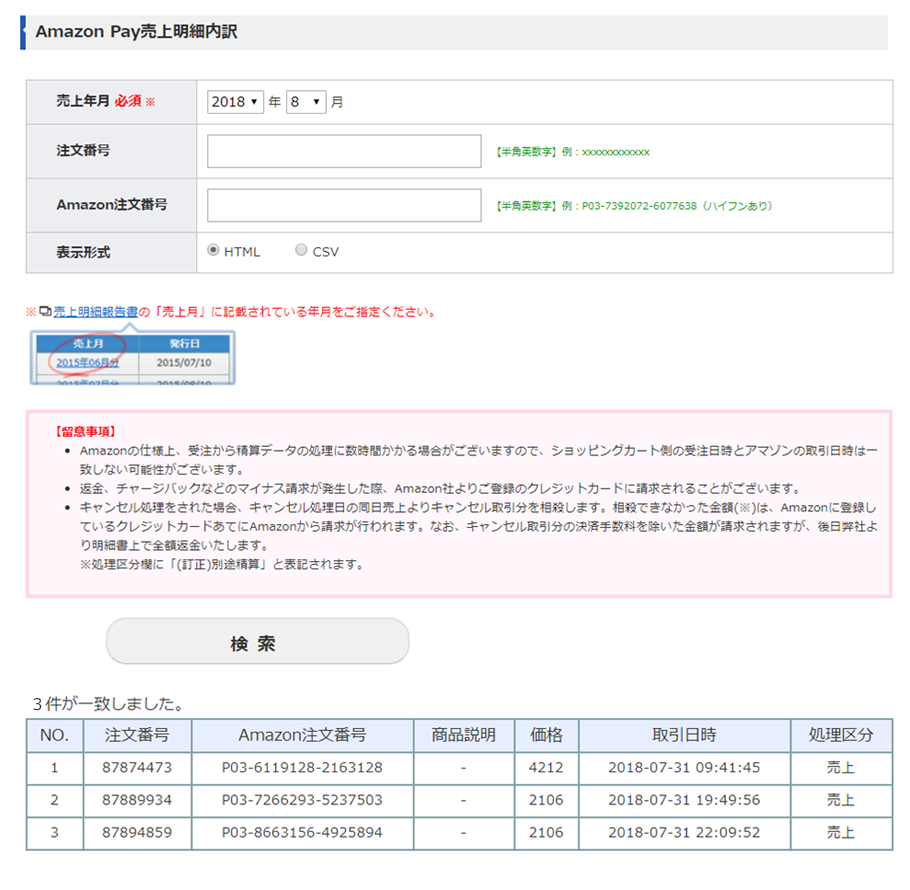Click the 注文番号 column header in results
910x890 pixels.
click(137, 736)
